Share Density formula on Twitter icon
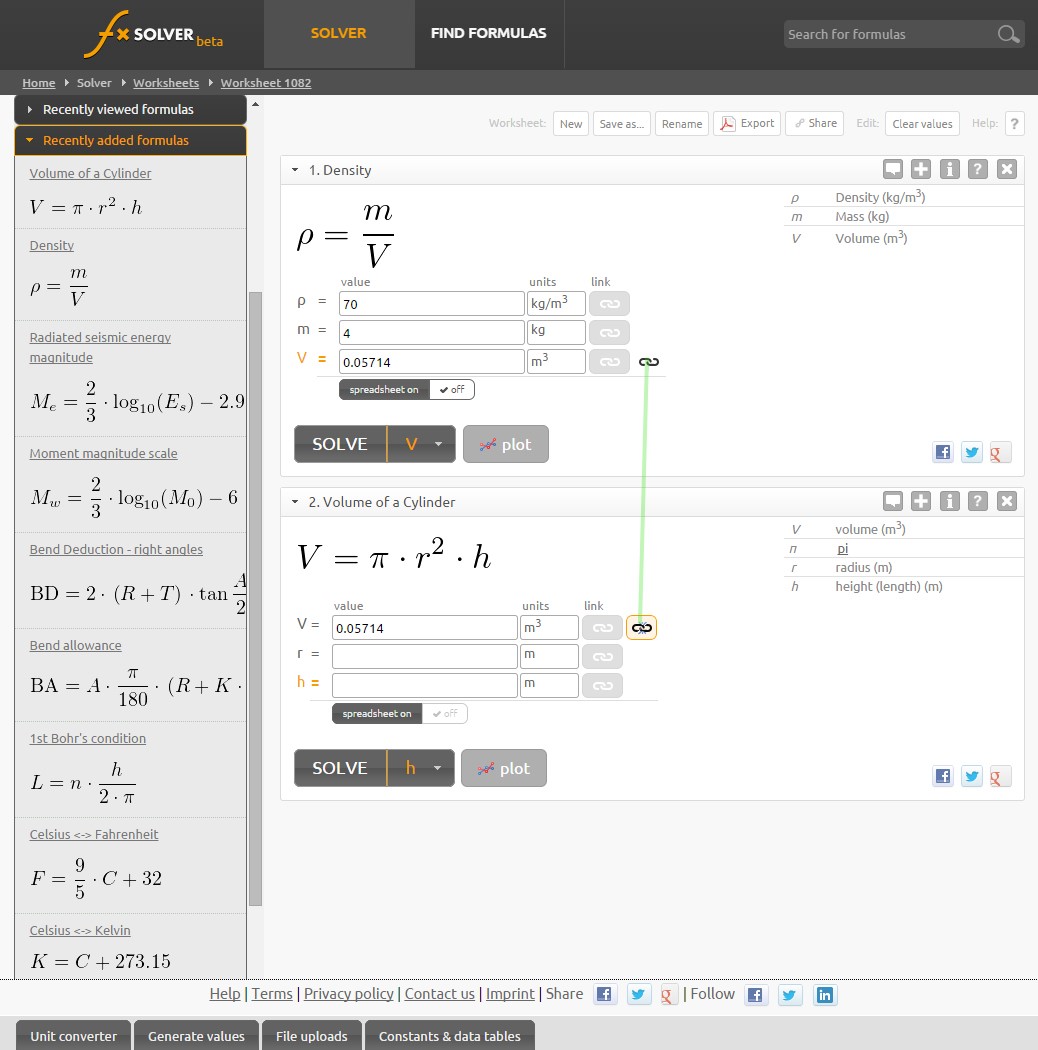Screen dimensions: 1038x1050 tap(971, 452)
